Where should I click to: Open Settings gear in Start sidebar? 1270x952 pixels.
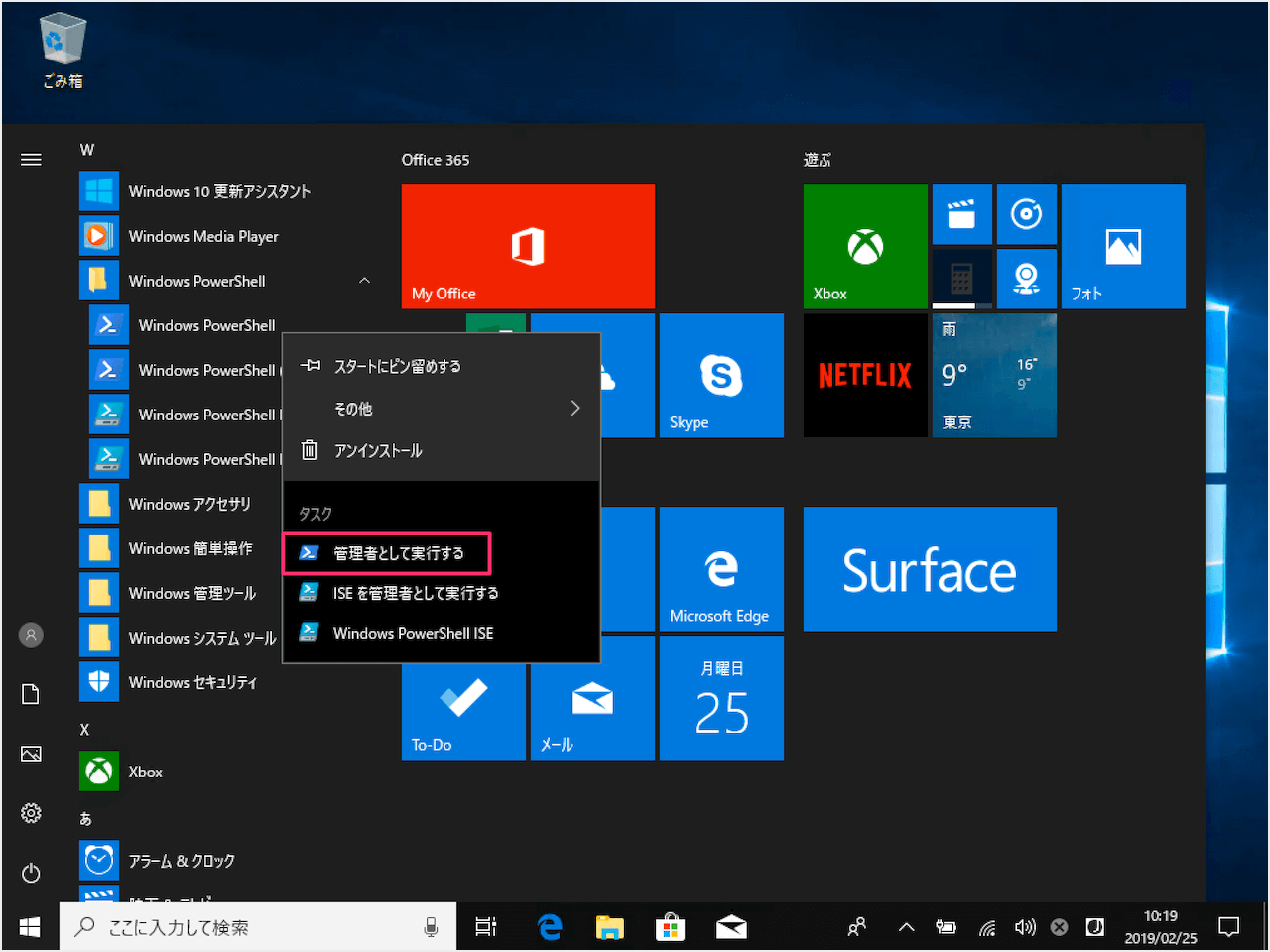[31, 813]
